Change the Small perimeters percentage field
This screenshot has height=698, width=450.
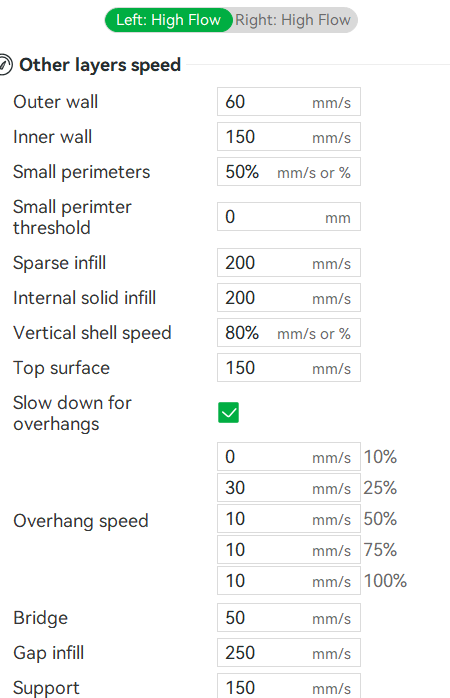pos(289,172)
